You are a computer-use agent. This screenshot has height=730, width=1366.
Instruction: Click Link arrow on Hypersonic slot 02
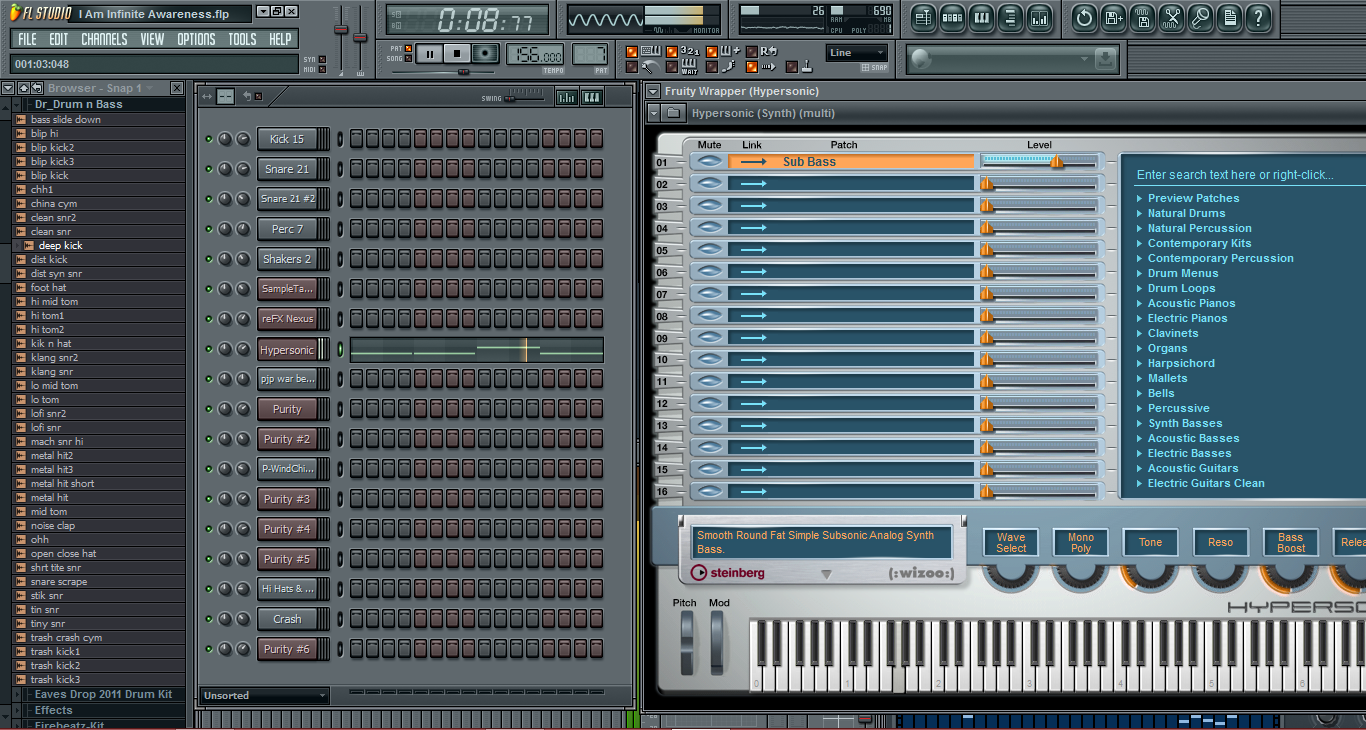pos(754,183)
